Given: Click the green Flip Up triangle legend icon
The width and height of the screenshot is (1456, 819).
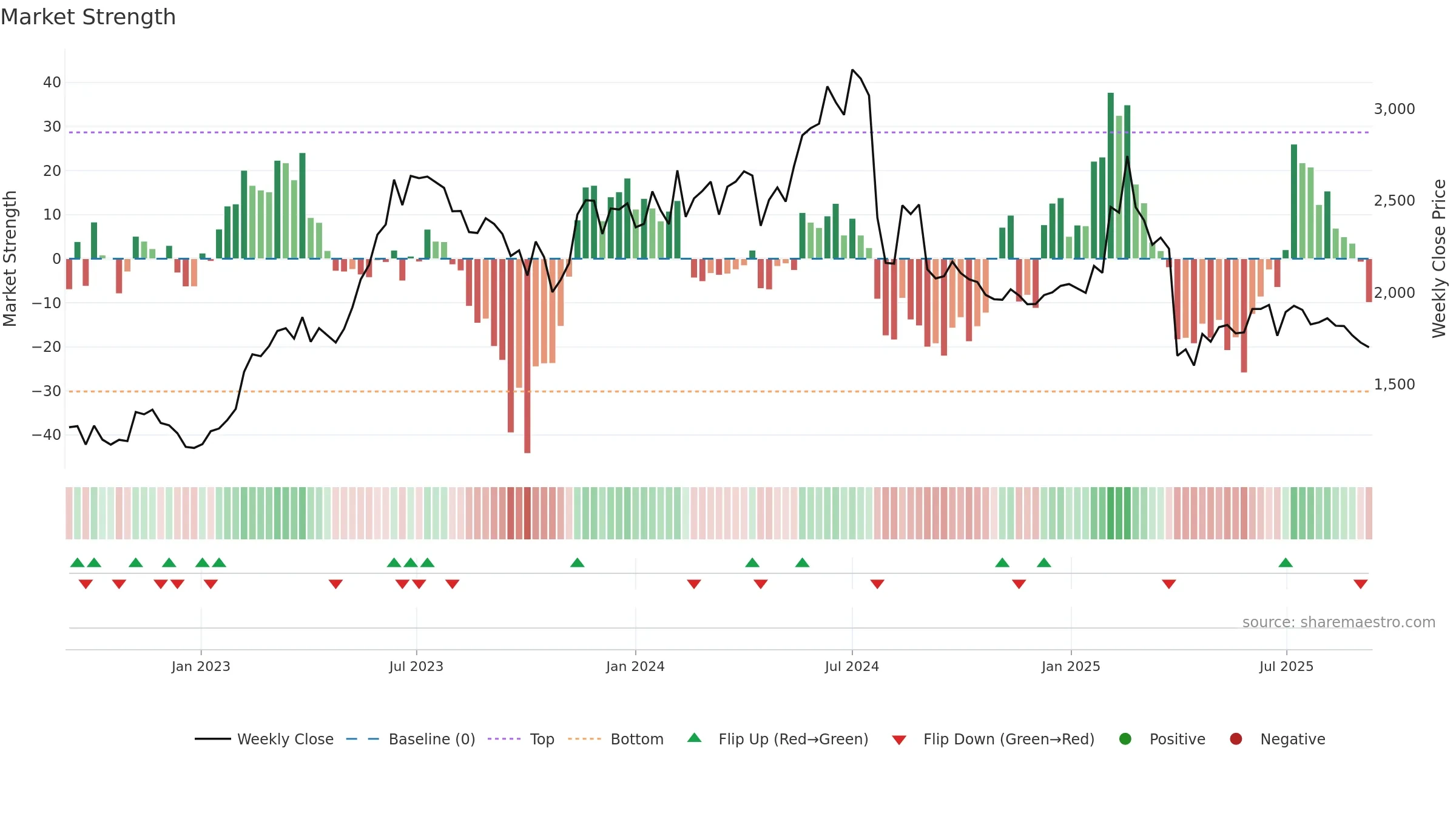Looking at the screenshot, I should tap(695, 738).
